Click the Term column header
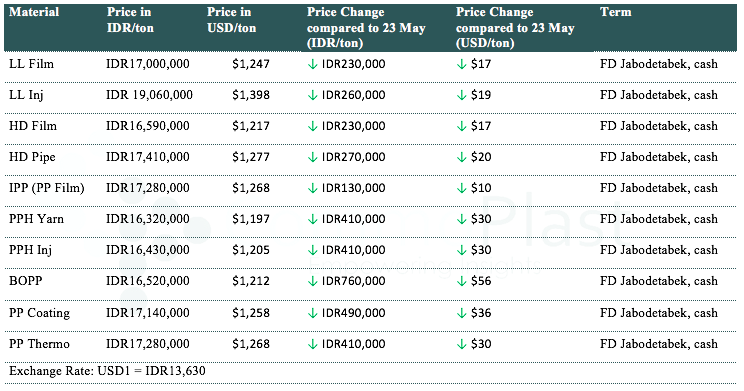This screenshot has width=744, height=391. (x=615, y=12)
